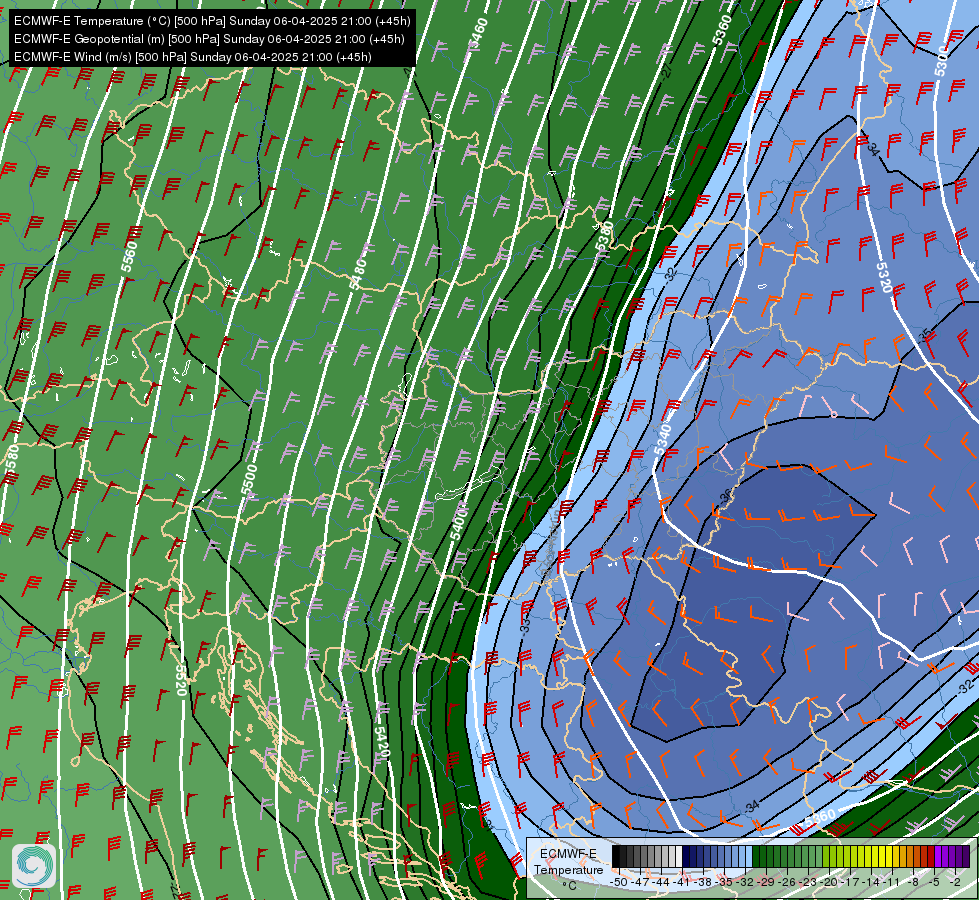The width and height of the screenshot is (979, 900).
Task: Click the 5580 geopotential contour label
Action: pyautogui.click(x=12, y=462)
